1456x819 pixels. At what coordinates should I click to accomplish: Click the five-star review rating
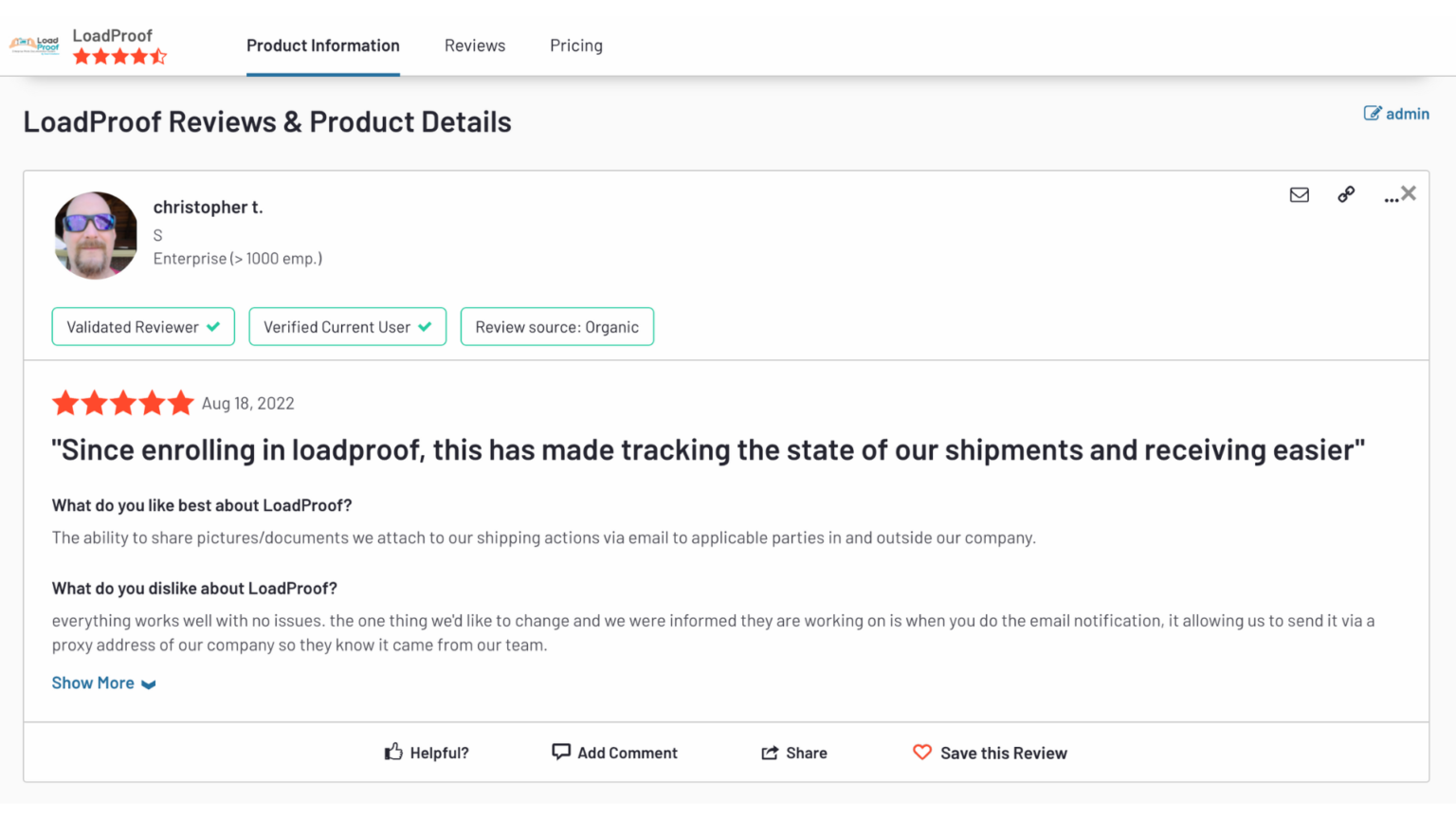[x=123, y=404]
